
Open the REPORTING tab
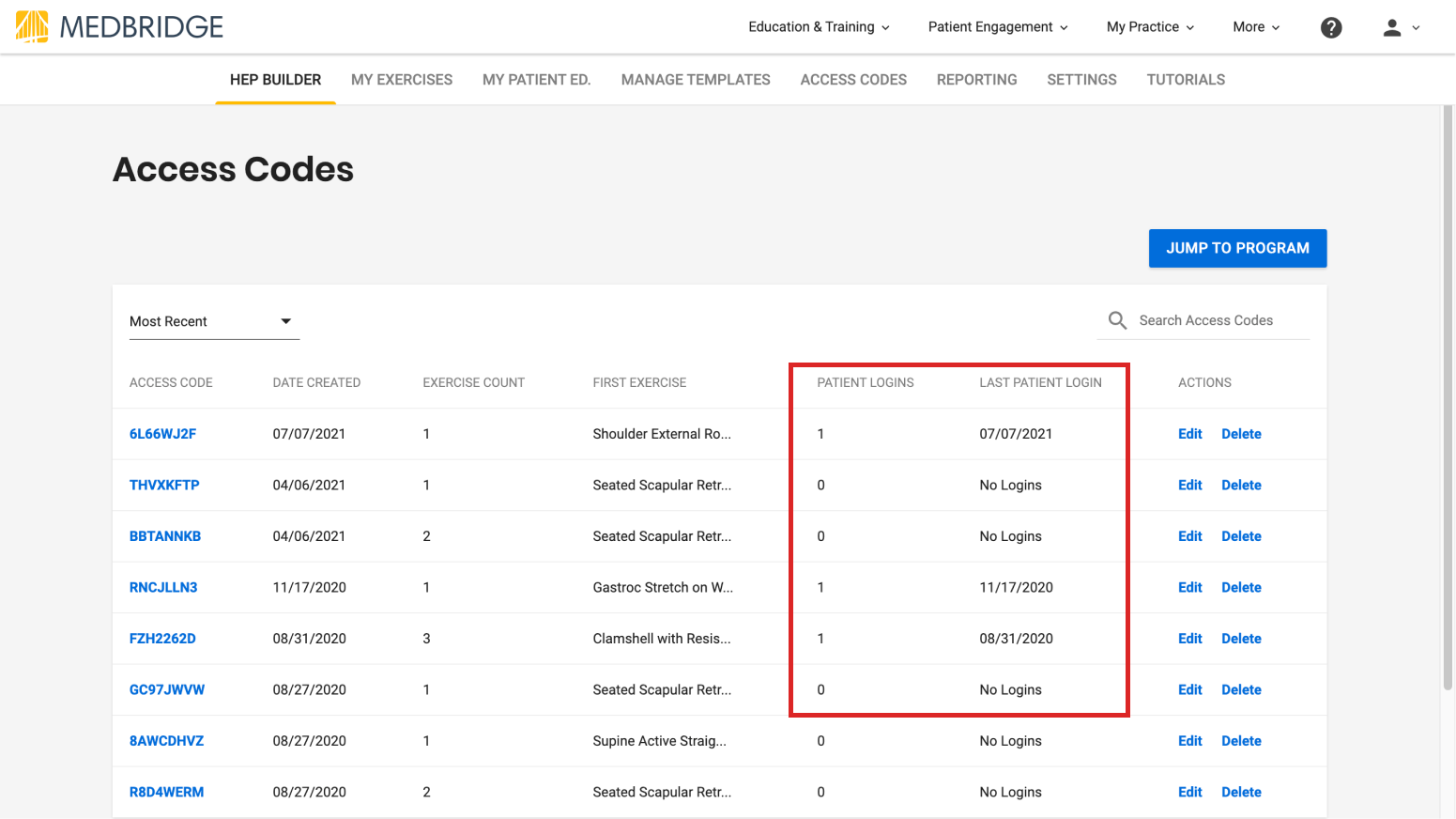[977, 80]
